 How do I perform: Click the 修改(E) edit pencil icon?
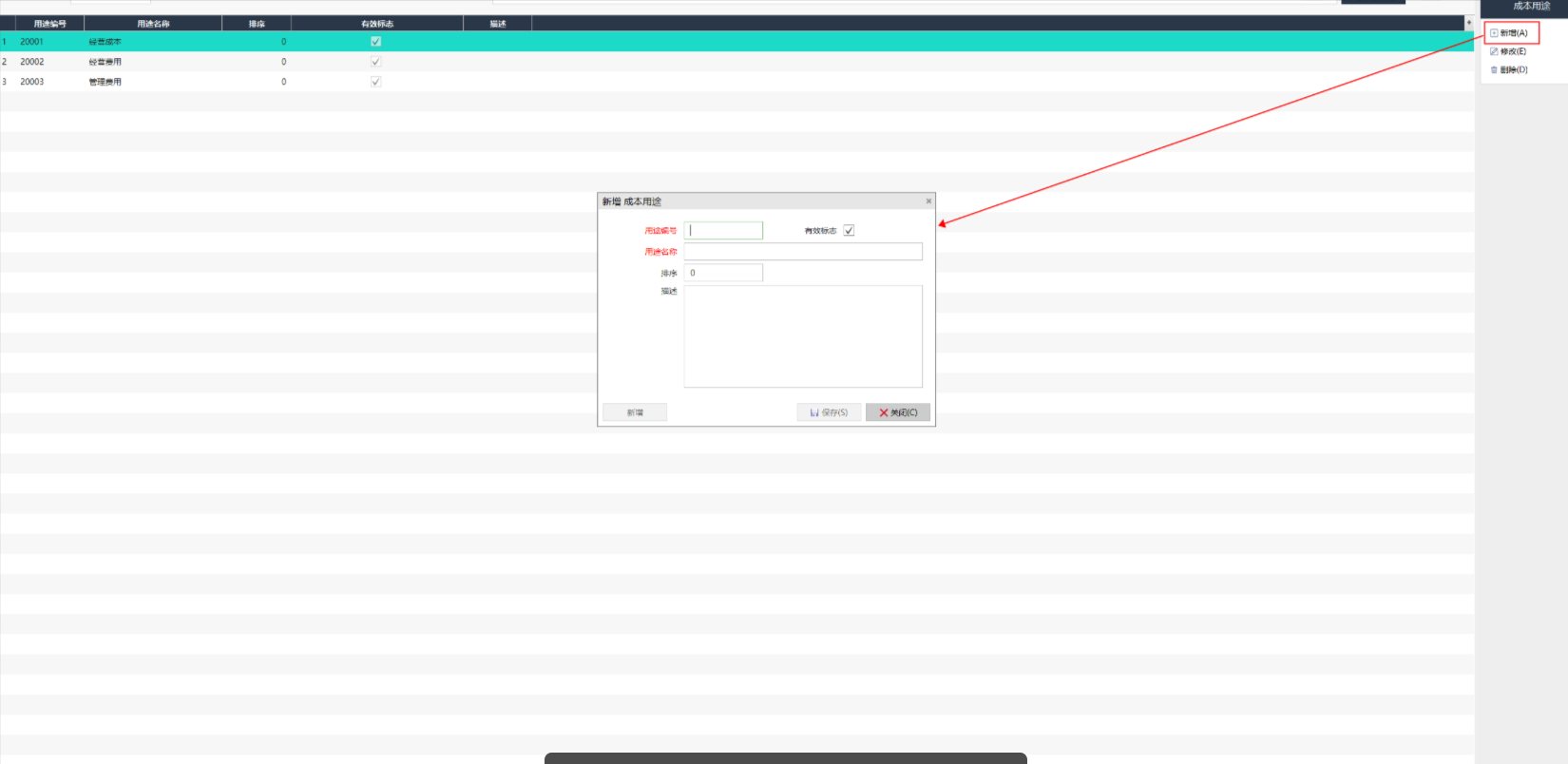[1494, 51]
